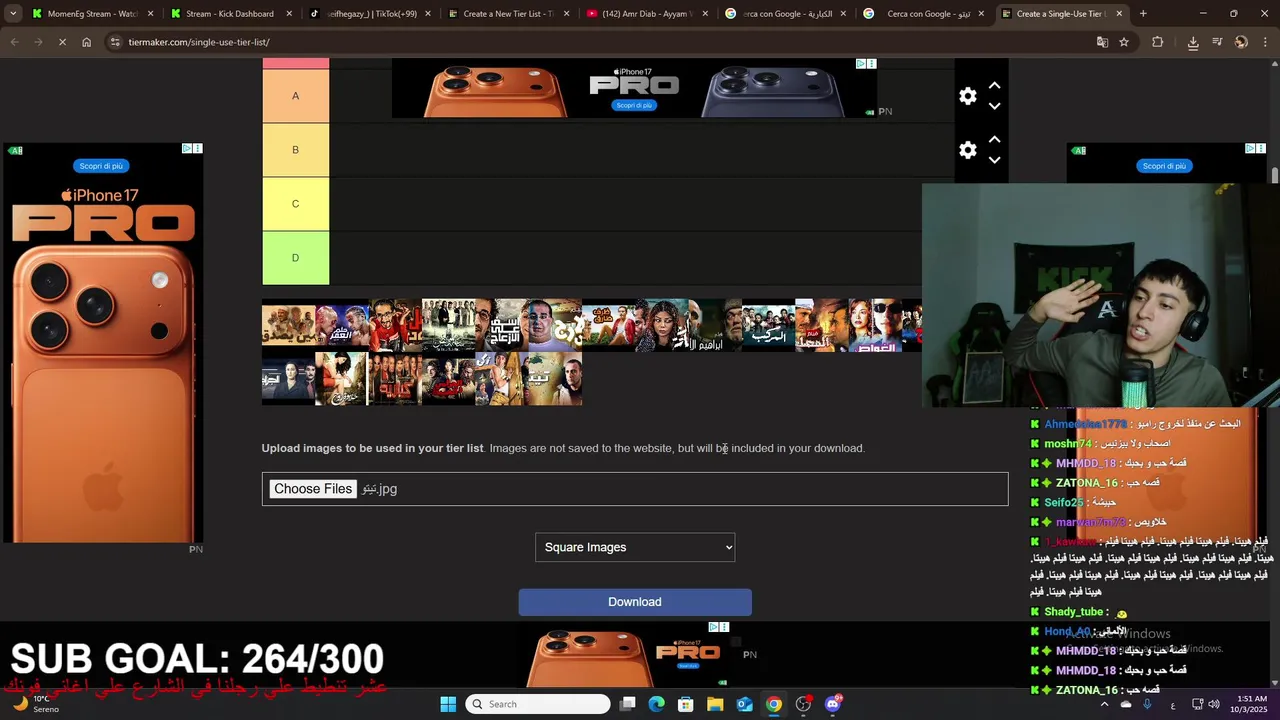
Task: Show browser downloads
Action: click(x=1193, y=42)
